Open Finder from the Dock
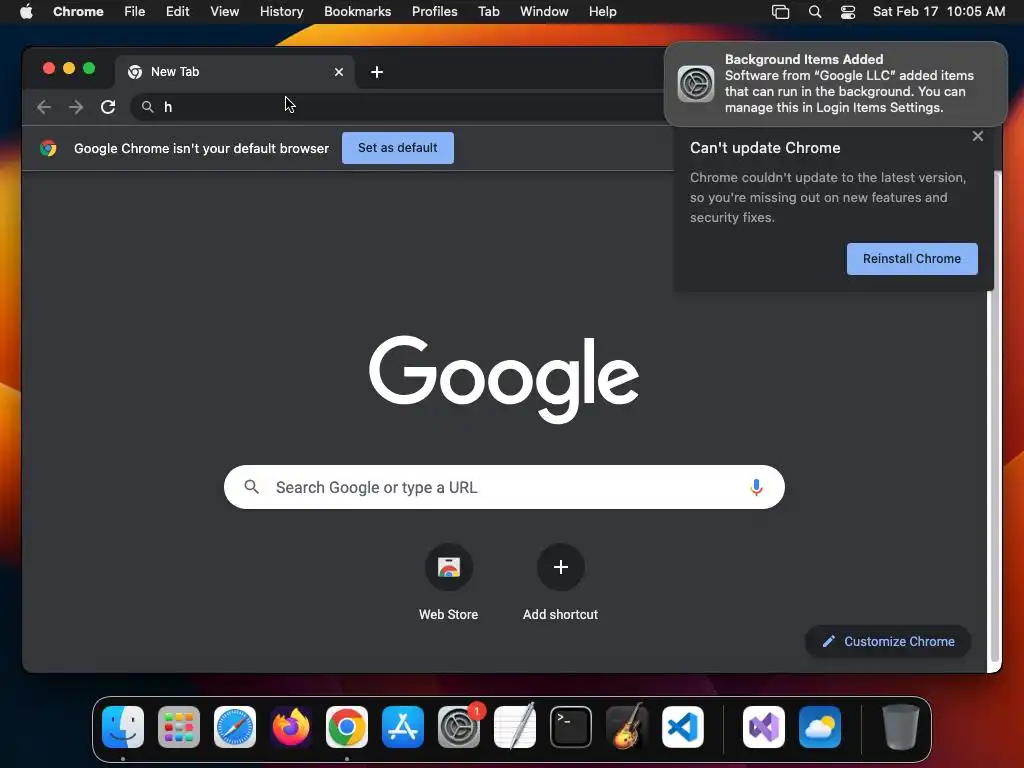The image size is (1024, 768). coord(123,727)
